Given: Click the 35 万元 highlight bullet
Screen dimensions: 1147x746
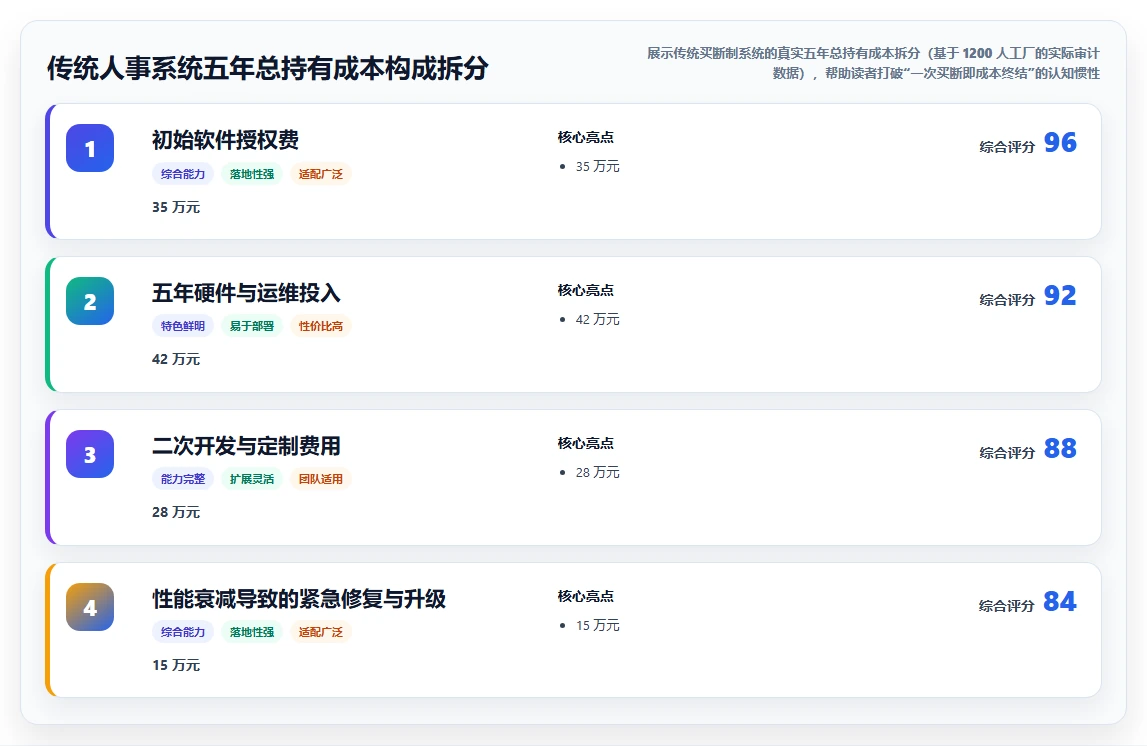Looking at the screenshot, I should (x=597, y=167).
